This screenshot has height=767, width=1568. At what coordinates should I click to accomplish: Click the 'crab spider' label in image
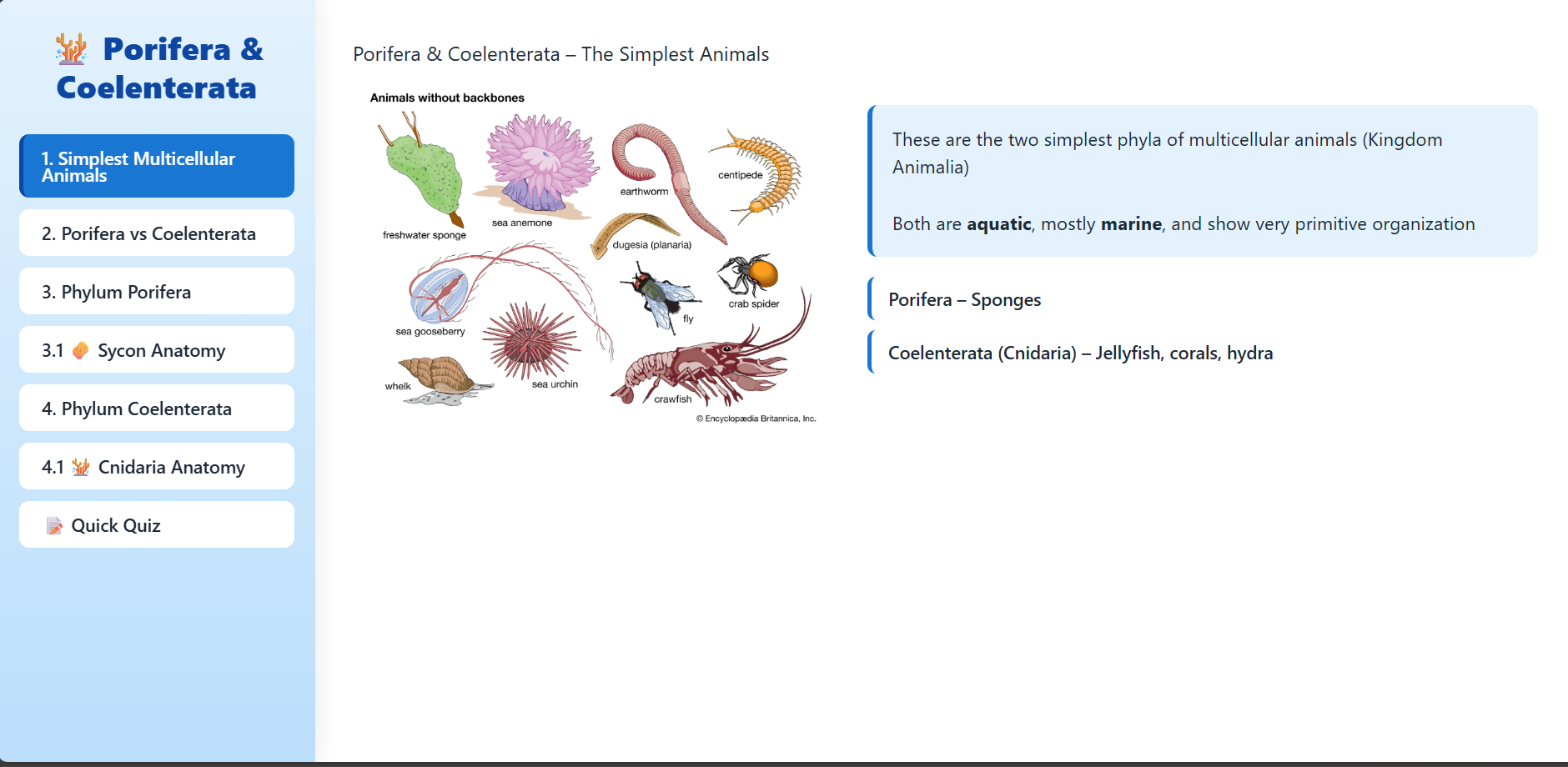[x=754, y=304]
